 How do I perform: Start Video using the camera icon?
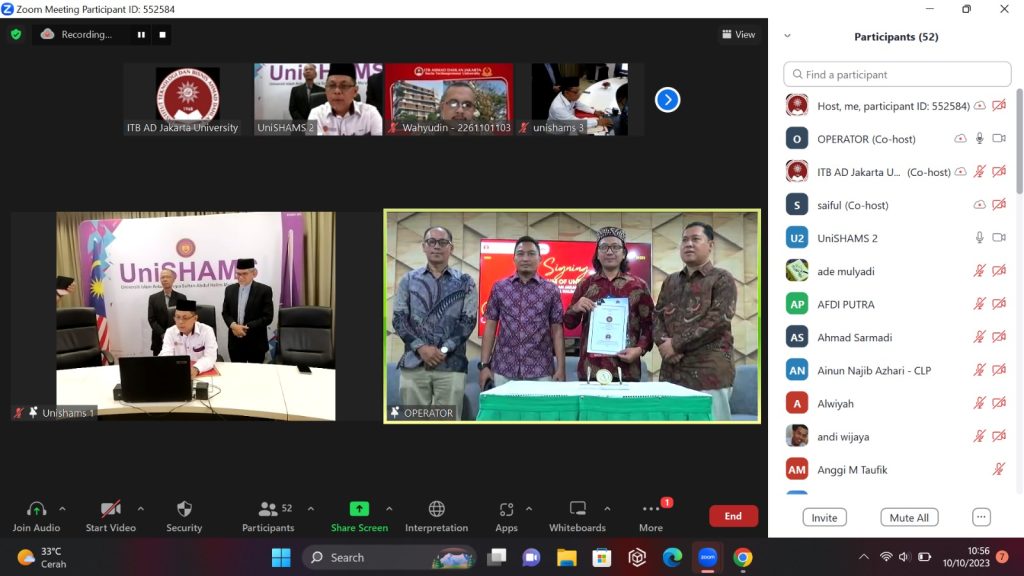[x=110, y=516]
